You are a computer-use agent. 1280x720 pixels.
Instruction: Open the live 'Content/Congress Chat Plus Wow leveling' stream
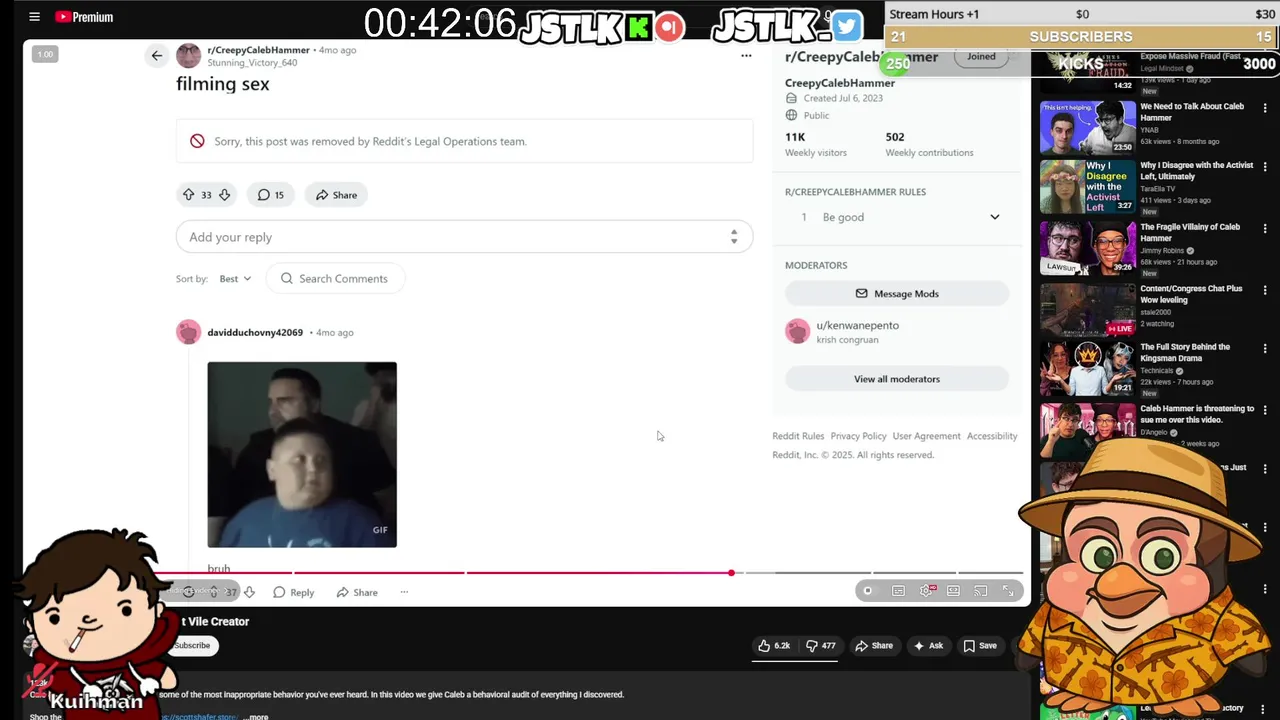1087,309
